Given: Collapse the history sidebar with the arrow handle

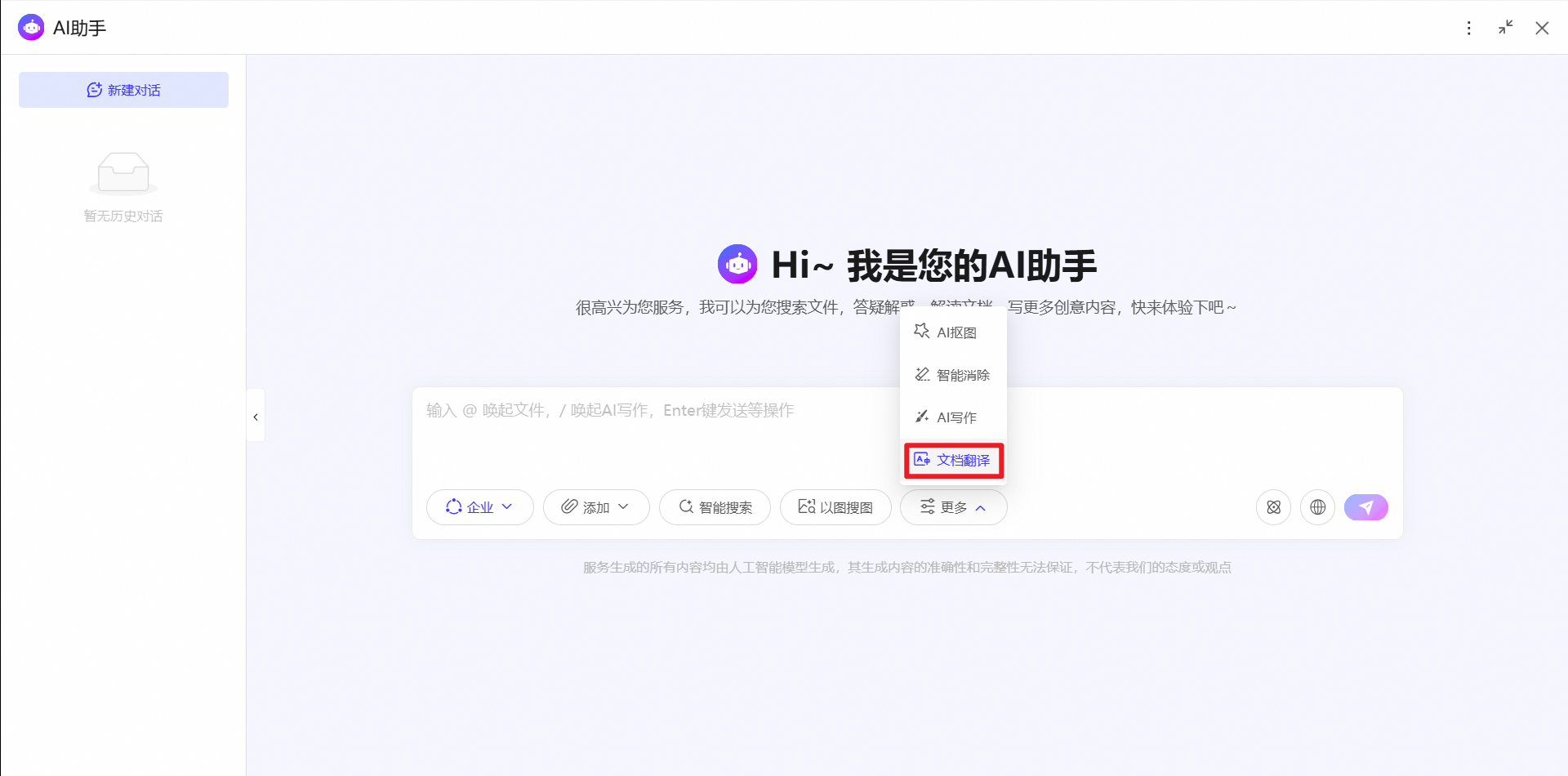Looking at the screenshot, I should 256,417.
